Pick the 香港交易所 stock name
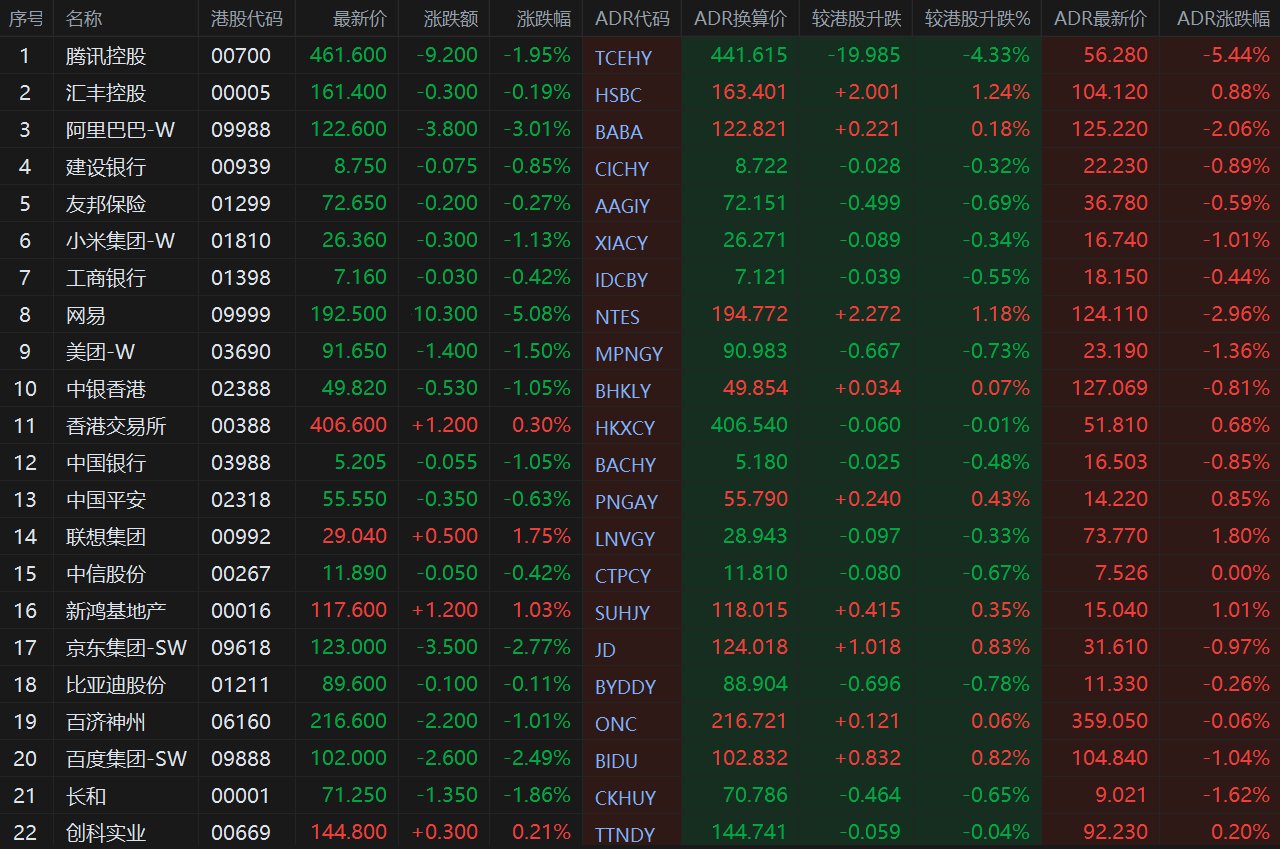Viewport: 1280px width, 849px height. pos(116,426)
